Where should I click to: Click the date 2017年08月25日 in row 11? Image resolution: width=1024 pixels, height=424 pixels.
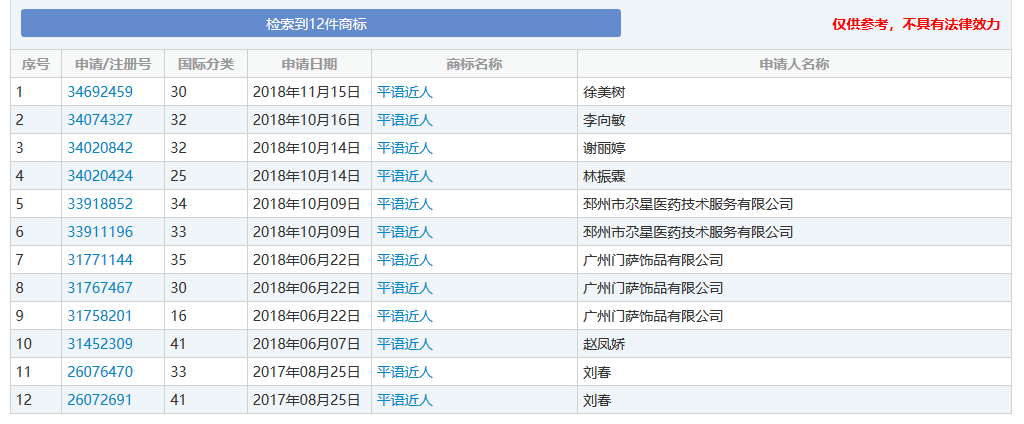pos(307,372)
